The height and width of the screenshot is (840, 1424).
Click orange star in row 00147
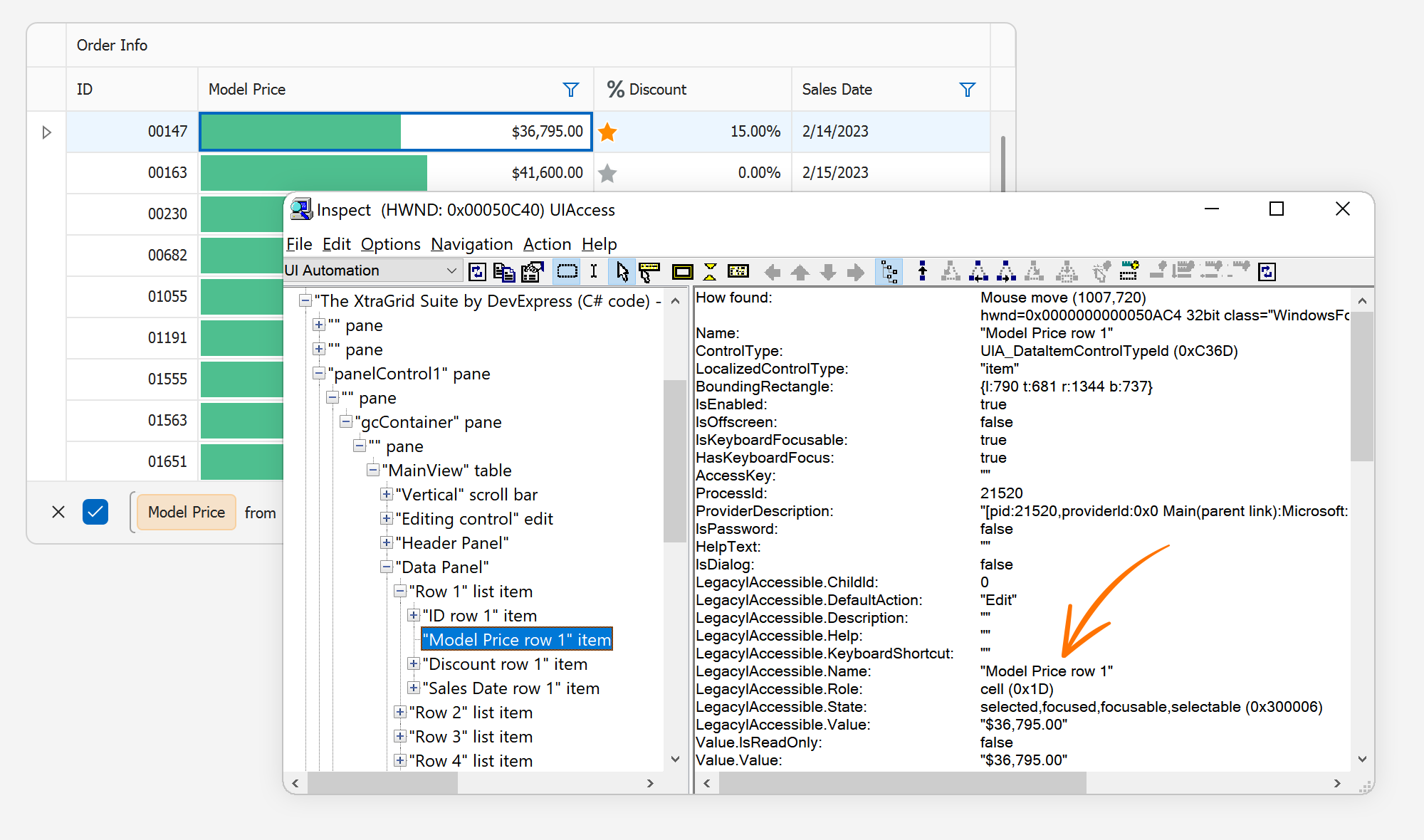click(607, 132)
